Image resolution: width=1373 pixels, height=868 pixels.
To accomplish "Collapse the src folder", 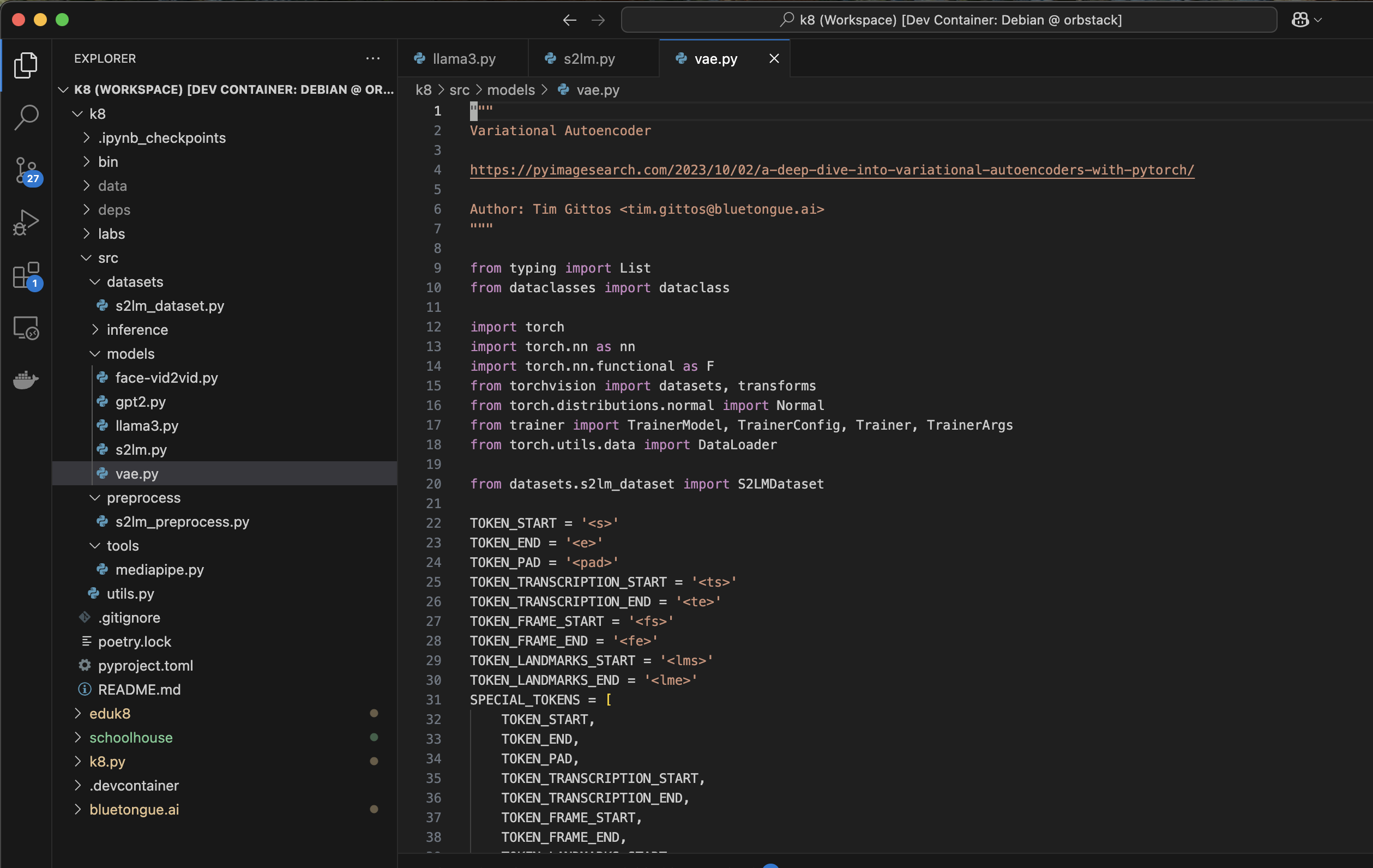I will [86, 258].
